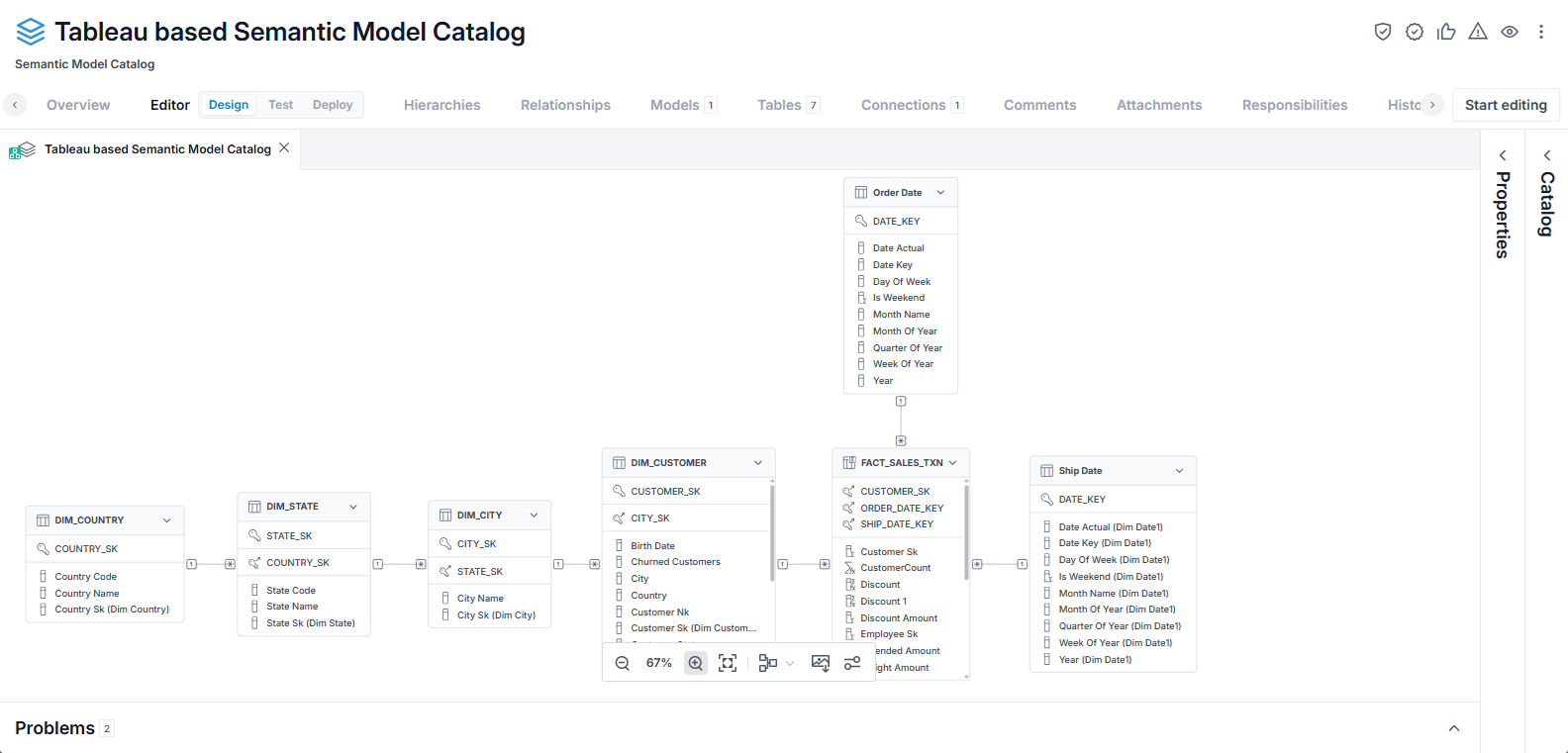Click the certified badge check icon
Image resolution: width=1568 pixels, height=753 pixels.
point(1415,32)
